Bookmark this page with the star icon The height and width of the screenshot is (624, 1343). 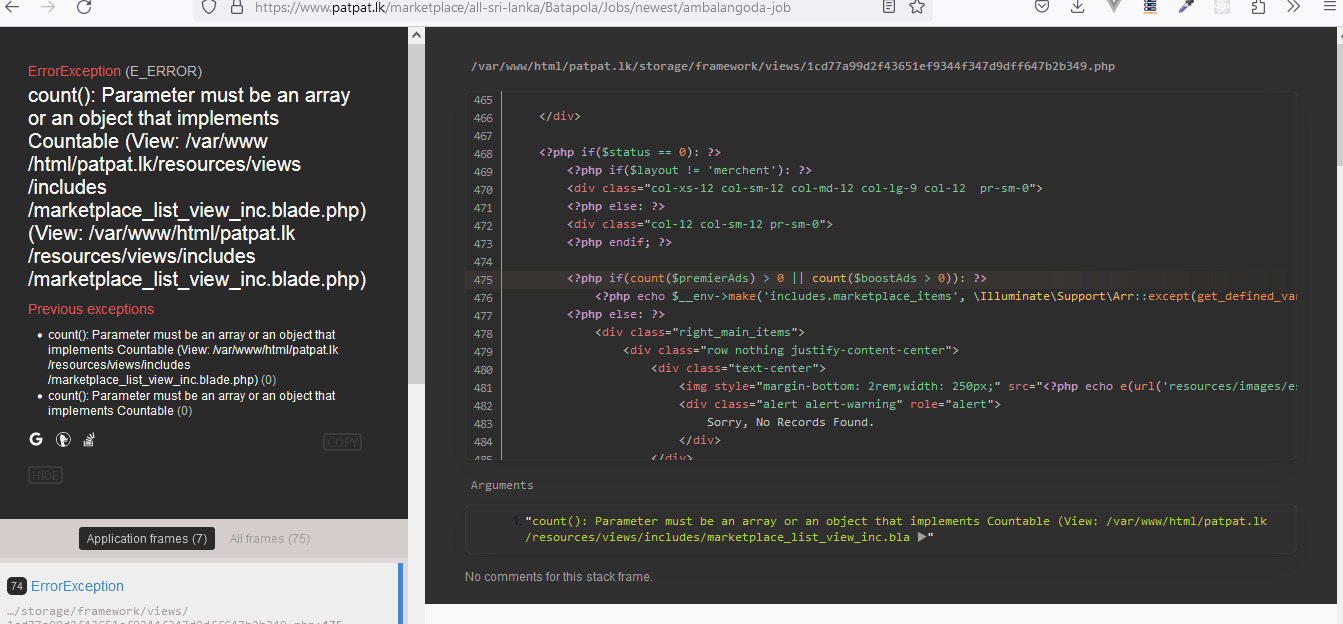917,7
